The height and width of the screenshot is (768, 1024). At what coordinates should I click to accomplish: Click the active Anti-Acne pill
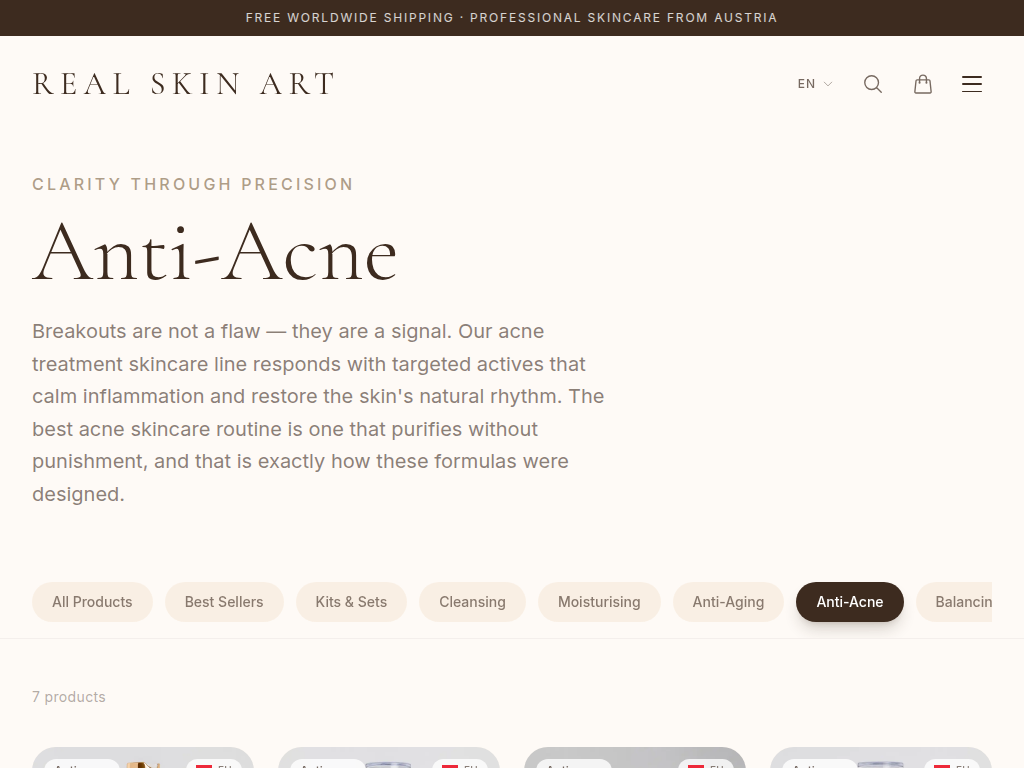pos(849,602)
